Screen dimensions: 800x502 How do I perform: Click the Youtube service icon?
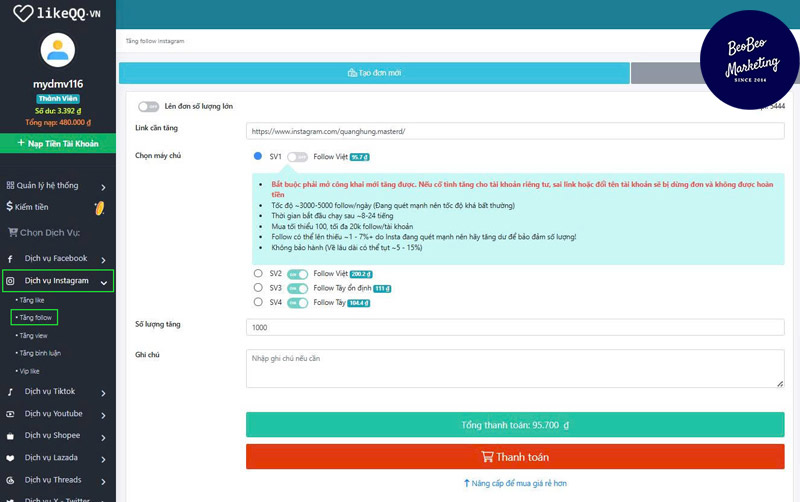10,414
